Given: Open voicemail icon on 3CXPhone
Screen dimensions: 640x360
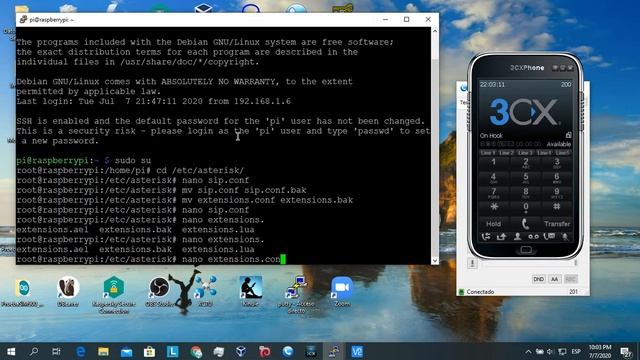Looking at the screenshot, I should [x=533, y=236].
